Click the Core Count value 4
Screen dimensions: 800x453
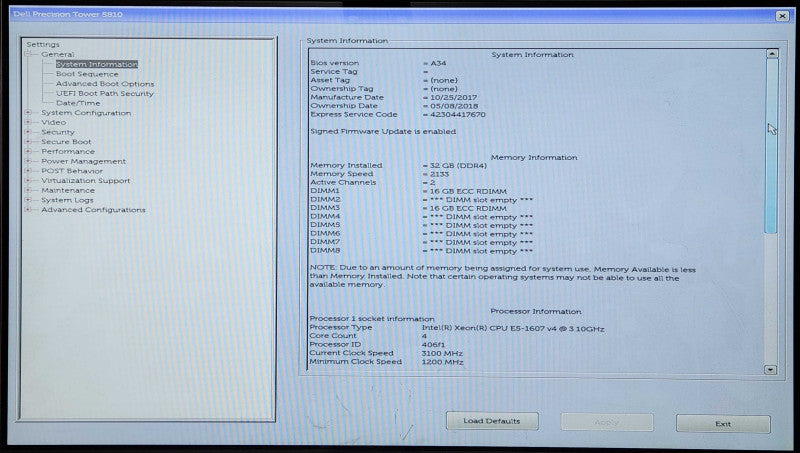click(x=424, y=336)
